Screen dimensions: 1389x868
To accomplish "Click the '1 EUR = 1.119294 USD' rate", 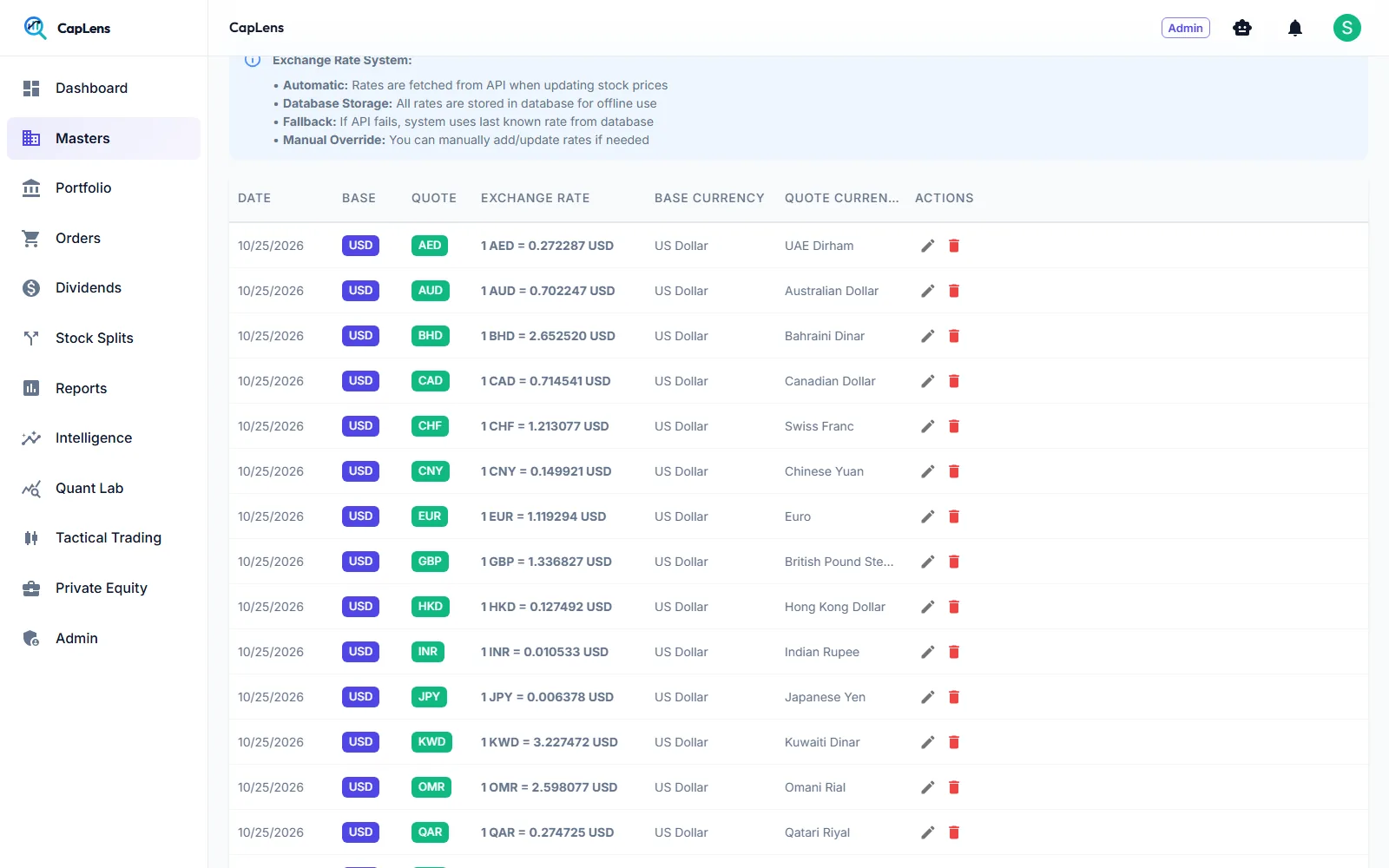I will [x=543, y=516].
